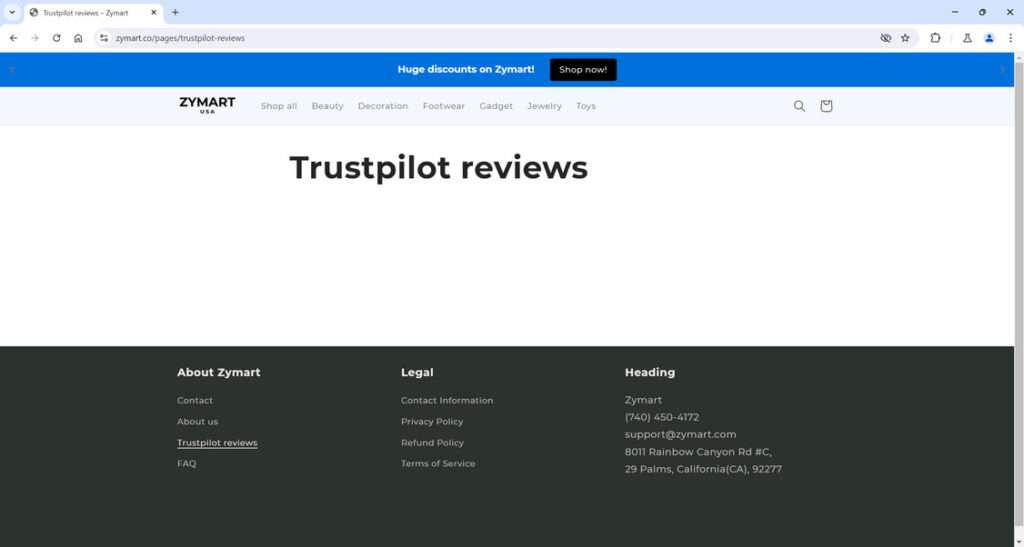Restore down the browser window
The height and width of the screenshot is (547, 1024).
[x=982, y=12]
